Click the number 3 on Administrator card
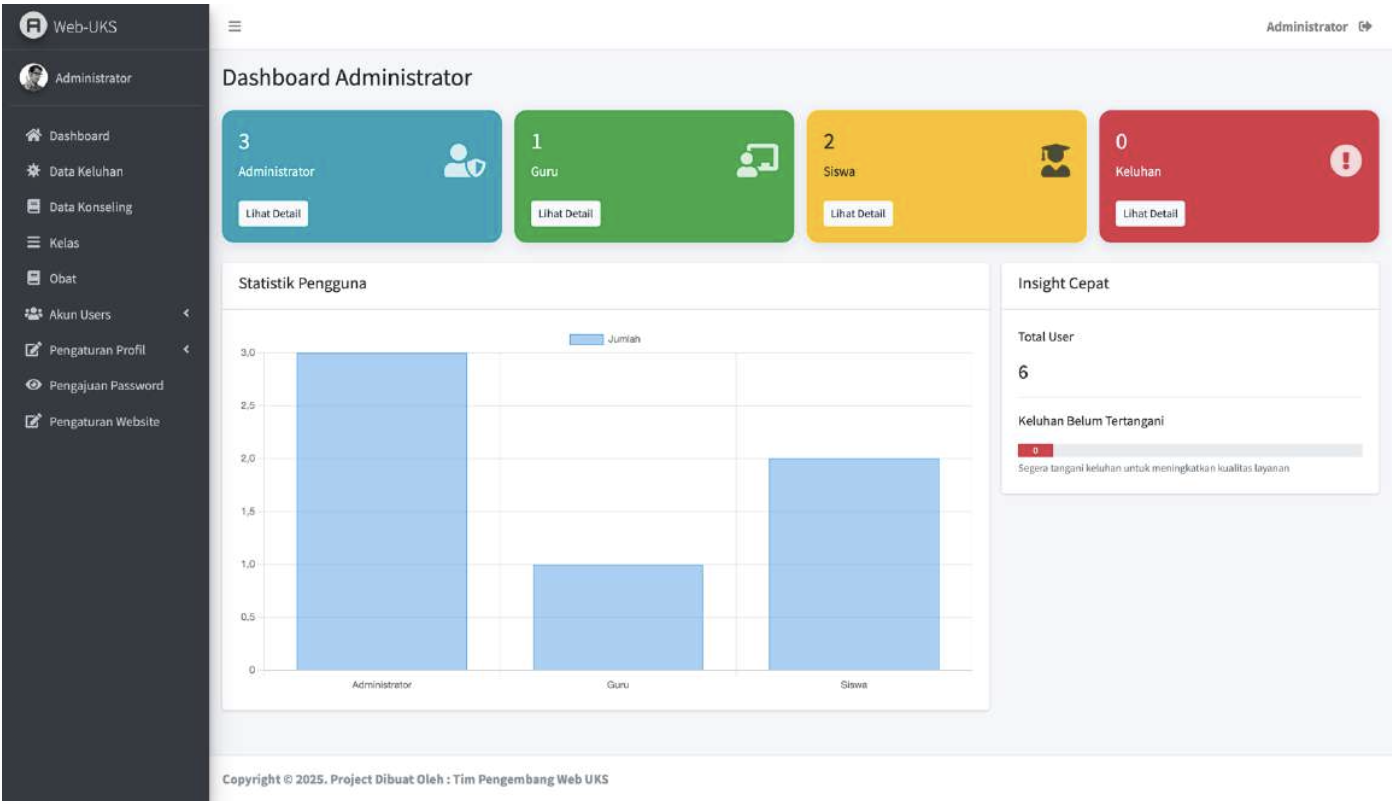Viewport: 1398px width, 804px height. [243, 142]
